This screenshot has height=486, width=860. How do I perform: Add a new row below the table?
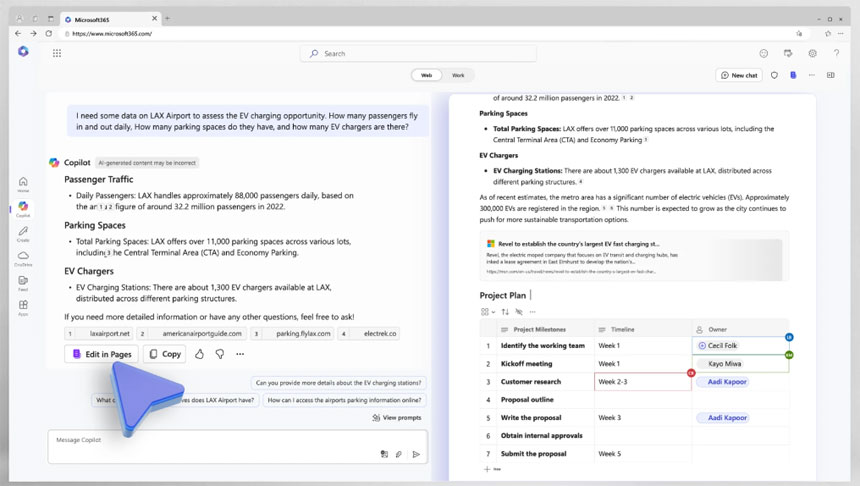pos(492,469)
